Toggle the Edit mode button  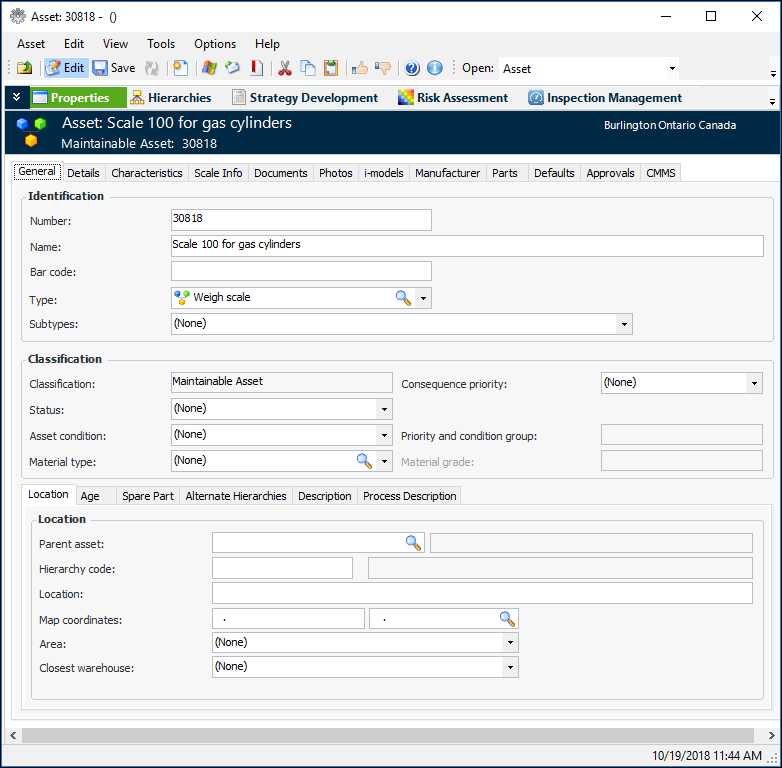click(x=65, y=68)
